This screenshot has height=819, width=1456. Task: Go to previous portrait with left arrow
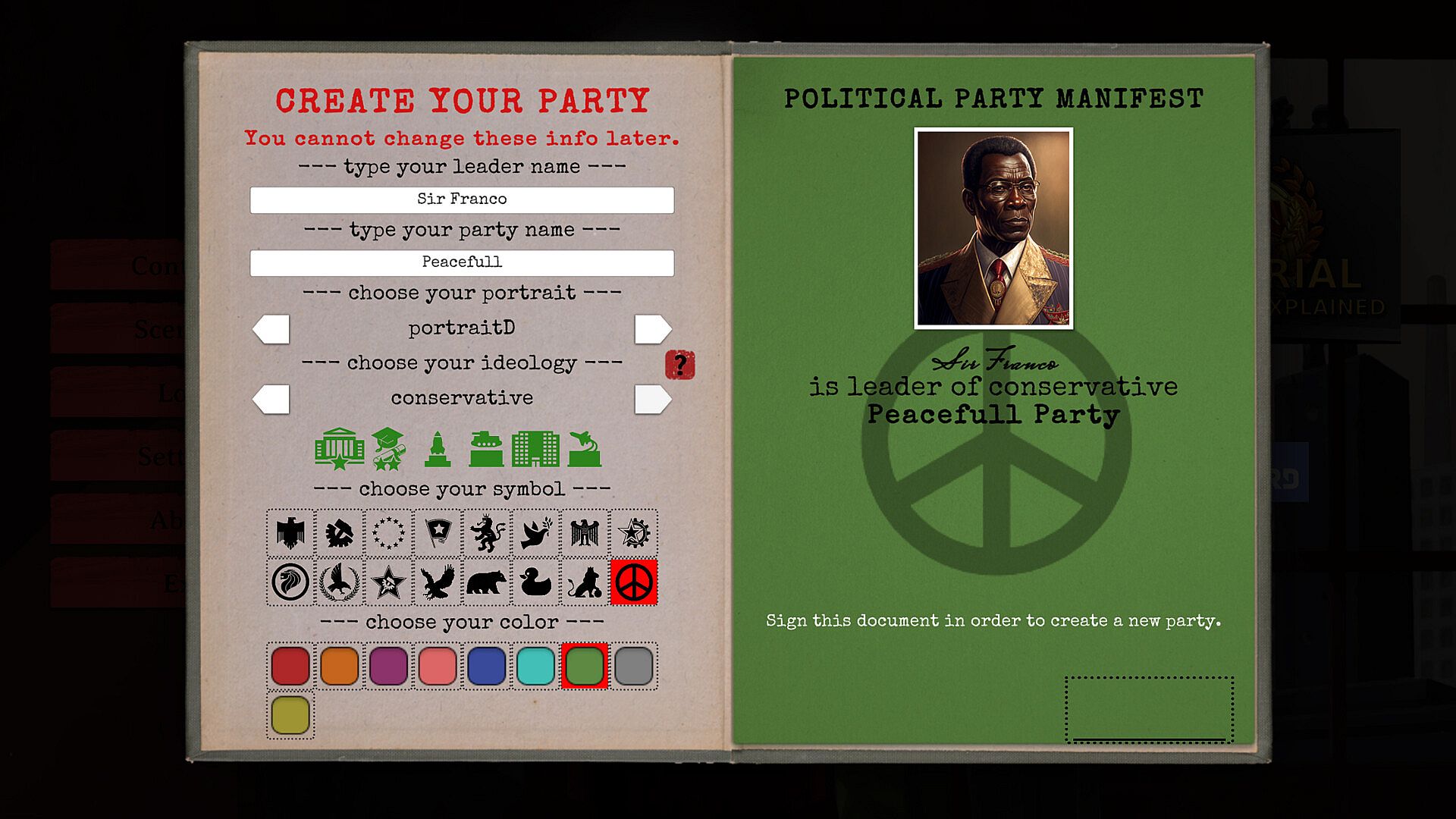coord(271,329)
